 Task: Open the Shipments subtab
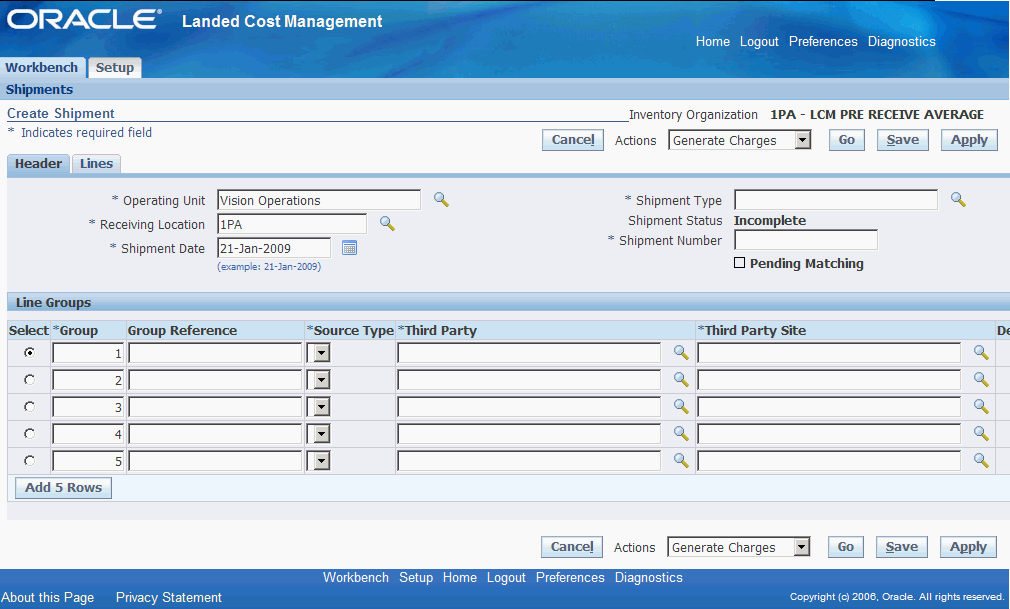39,90
